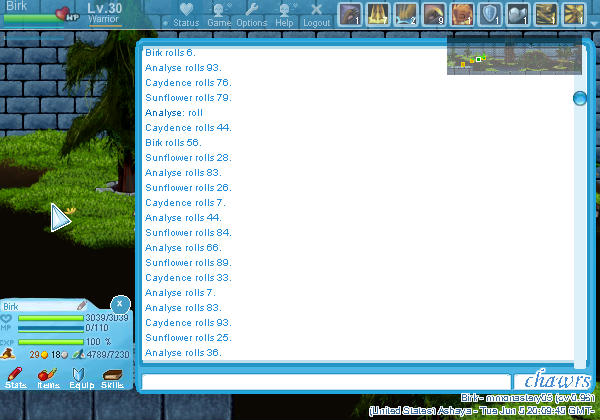Click the chat scrollbar round handle
This screenshot has width=600, height=420.
(x=579, y=98)
